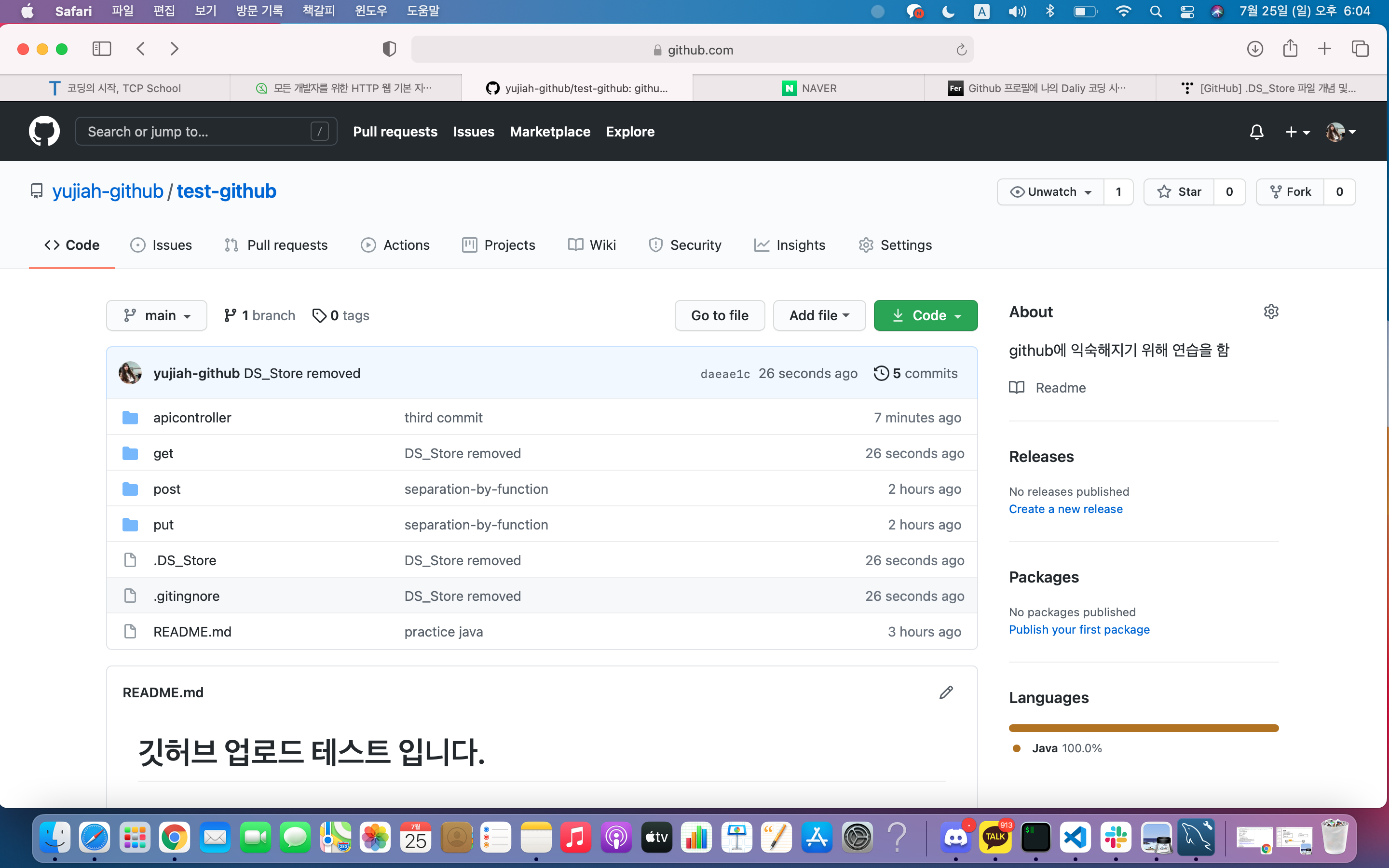Open the main branch selector dropdown
The width and height of the screenshot is (1389, 868).
156,314
